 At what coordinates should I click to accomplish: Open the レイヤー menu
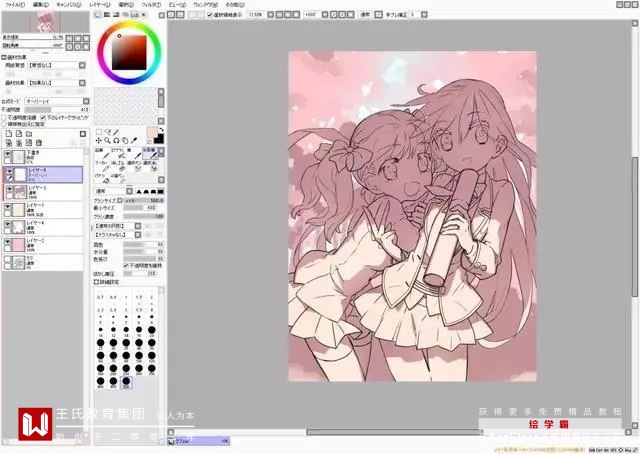[x=100, y=5]
